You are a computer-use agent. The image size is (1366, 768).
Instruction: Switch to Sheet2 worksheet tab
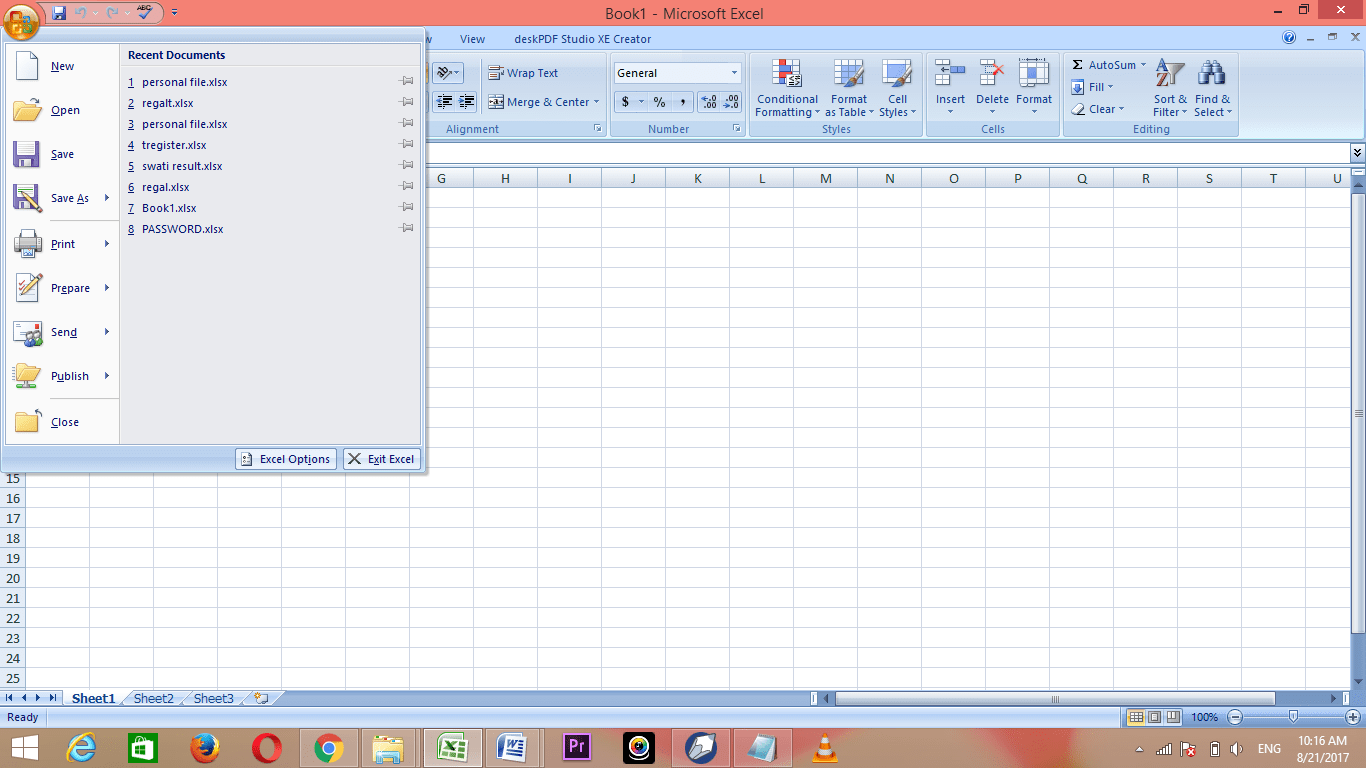click(154, 698)
